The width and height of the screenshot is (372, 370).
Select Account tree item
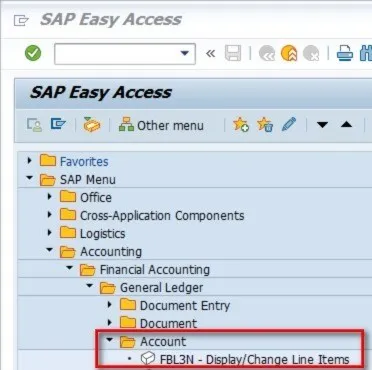(x=163, y=342)
